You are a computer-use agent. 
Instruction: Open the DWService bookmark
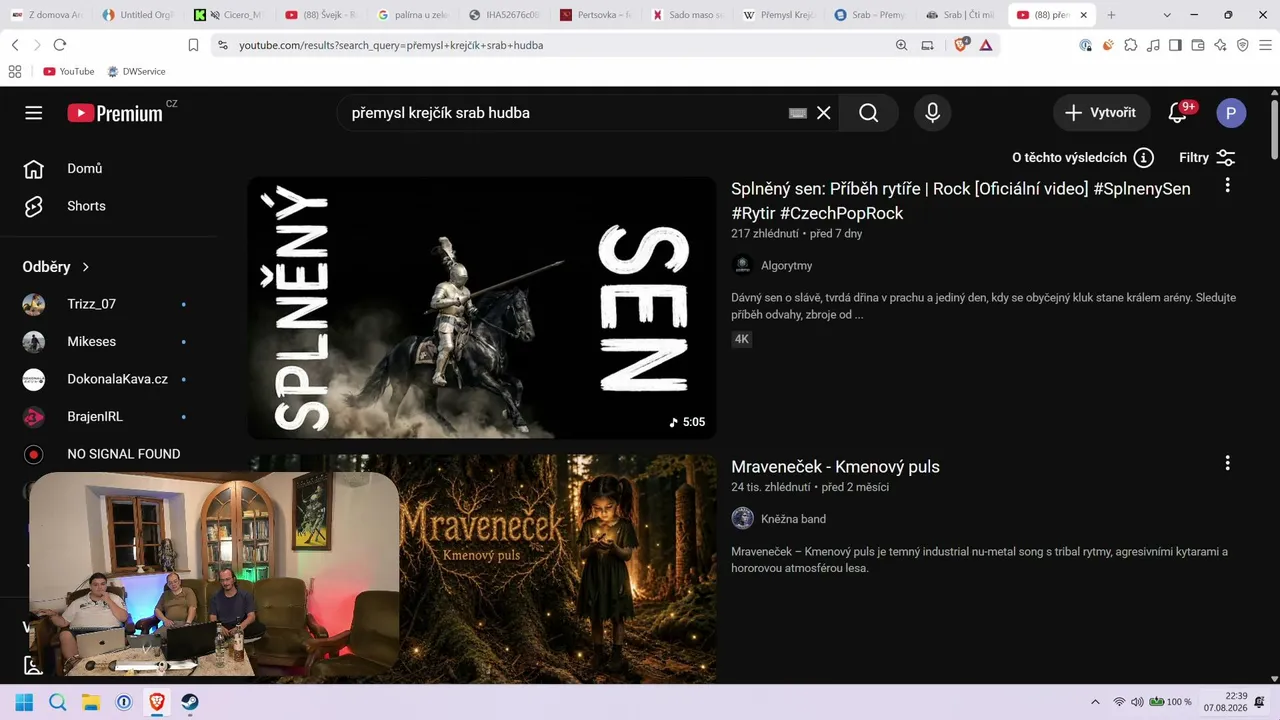point(136,72)
